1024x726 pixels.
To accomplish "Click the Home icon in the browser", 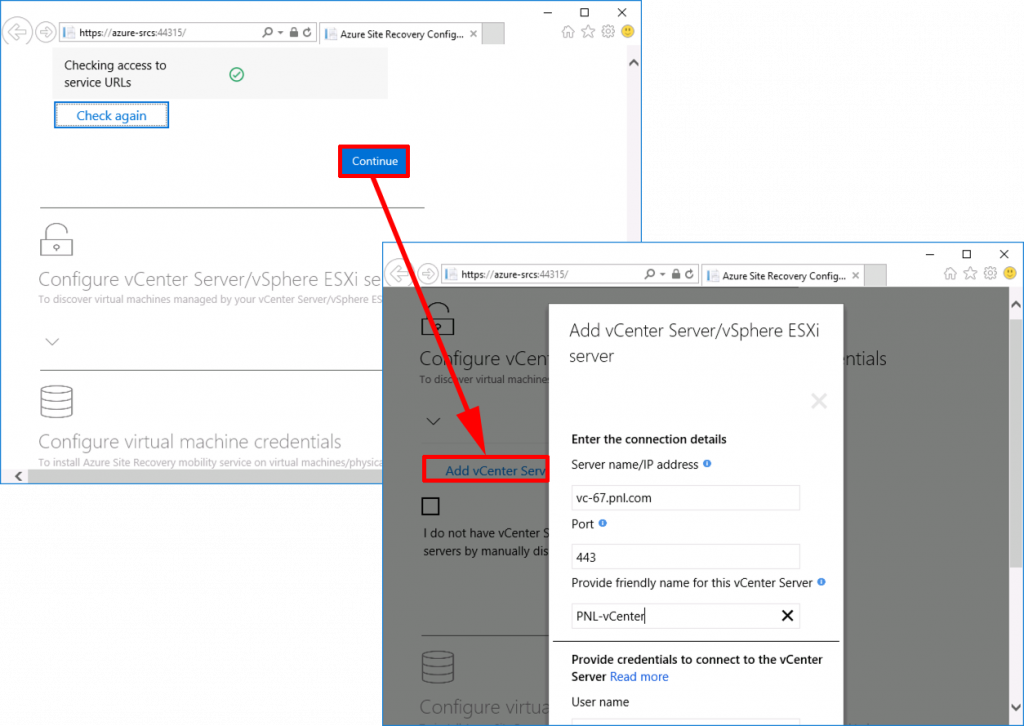I will tap(949, 272).
